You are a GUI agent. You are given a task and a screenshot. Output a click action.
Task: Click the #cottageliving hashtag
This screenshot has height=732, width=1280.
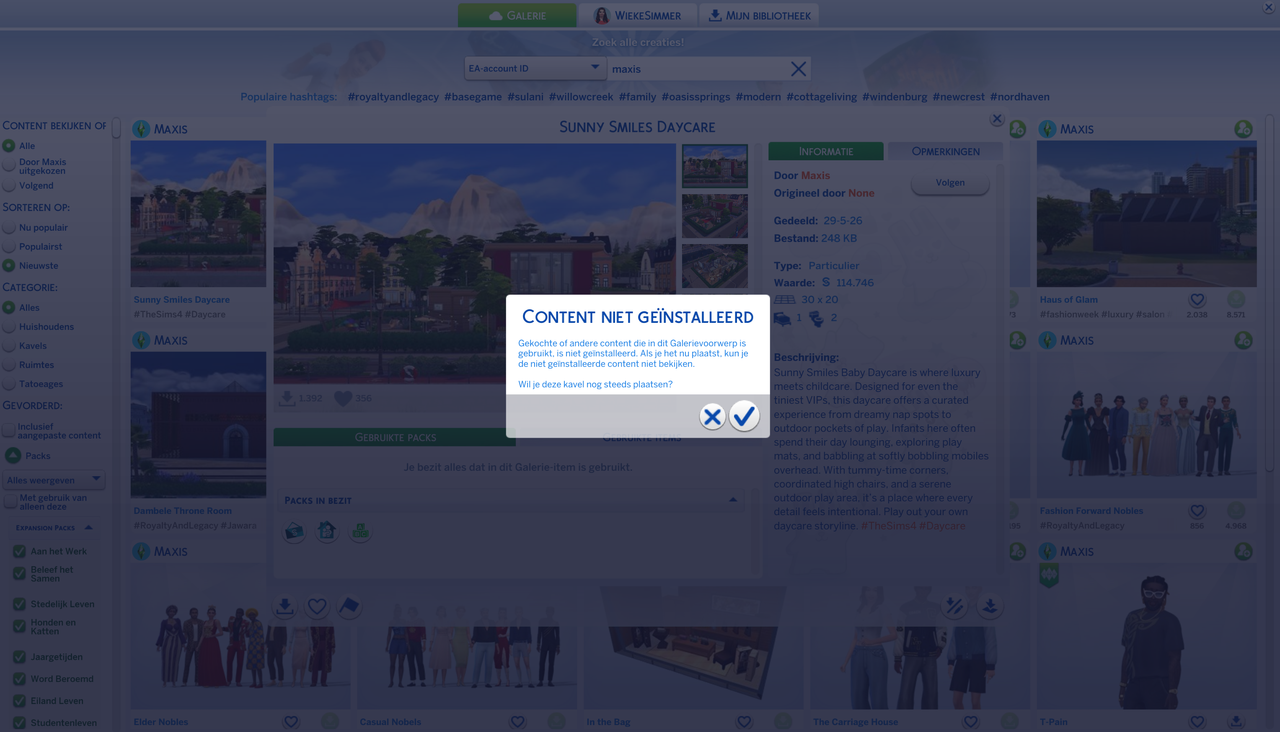point(822,97)
